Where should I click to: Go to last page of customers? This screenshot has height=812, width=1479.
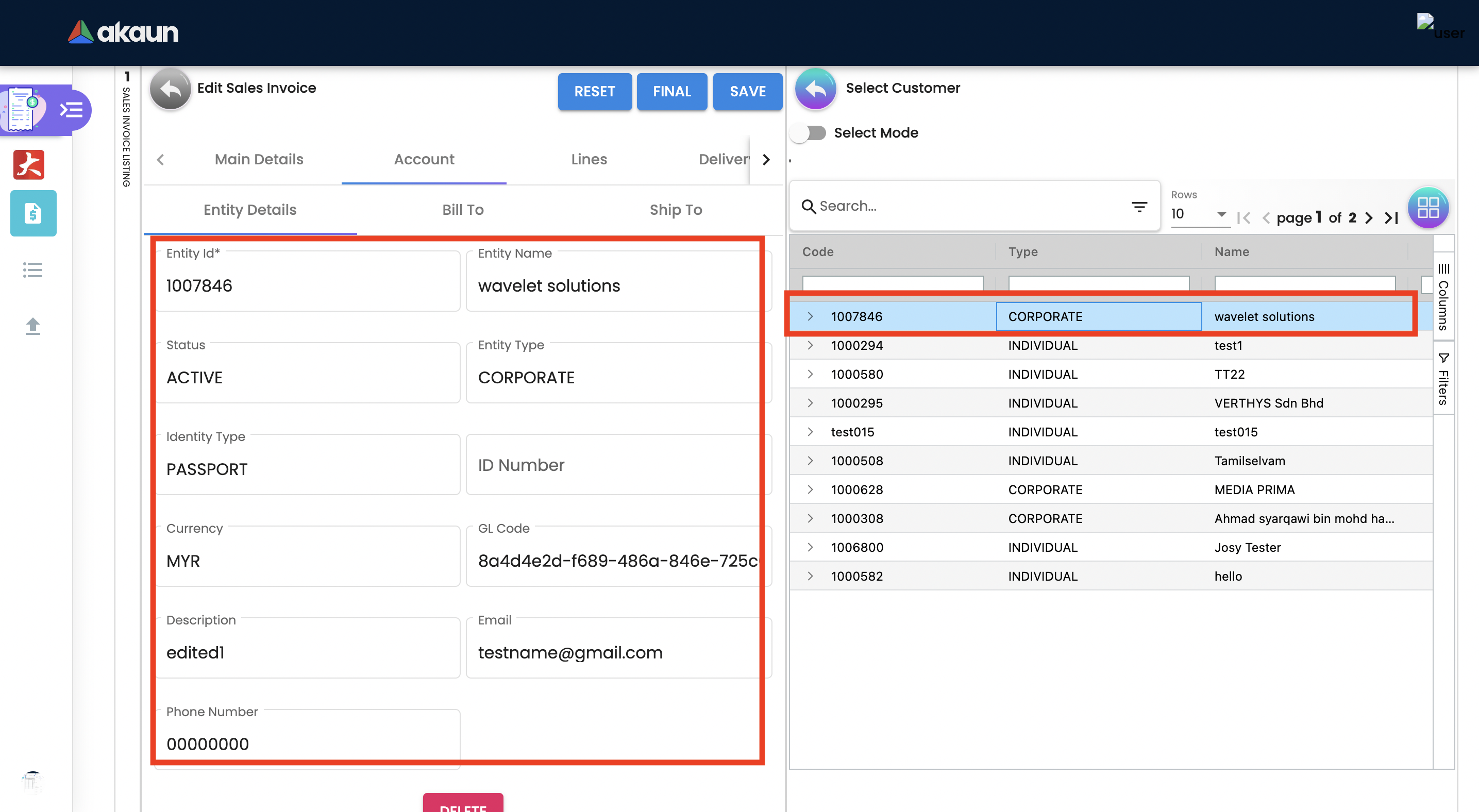(1391, 217)
